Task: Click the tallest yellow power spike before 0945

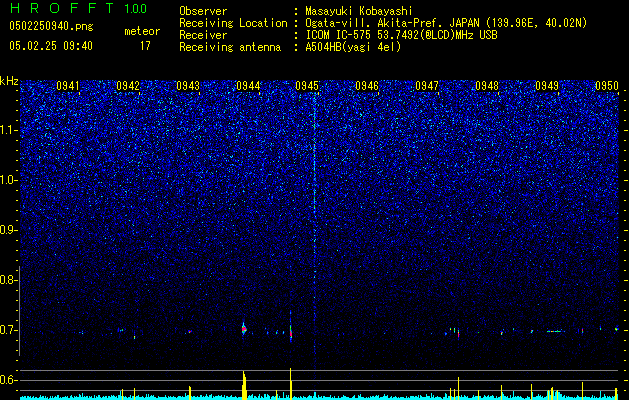Action: [290, 382]
